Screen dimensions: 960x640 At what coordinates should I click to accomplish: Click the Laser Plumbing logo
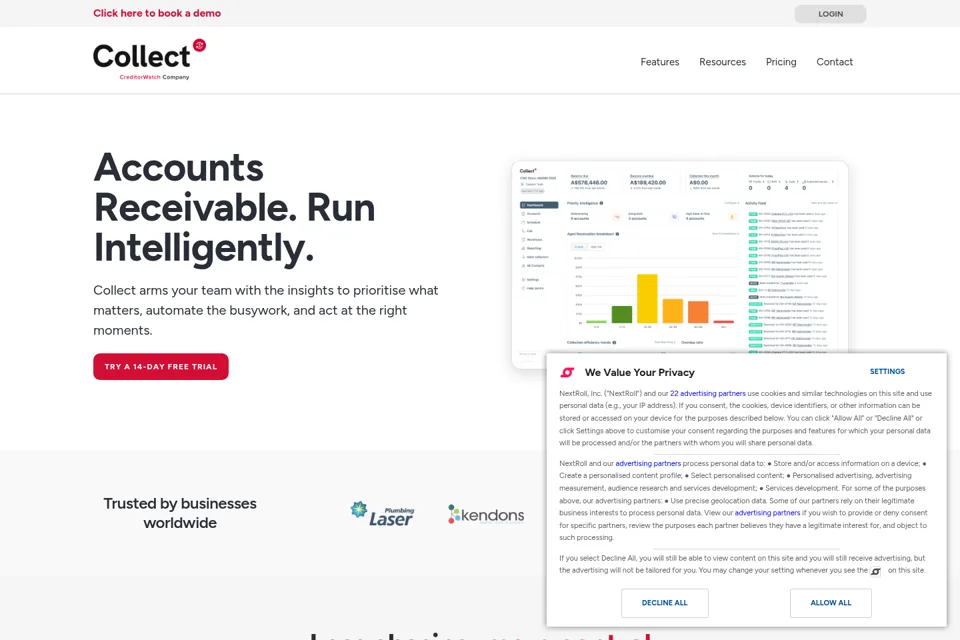pos(383,514)
